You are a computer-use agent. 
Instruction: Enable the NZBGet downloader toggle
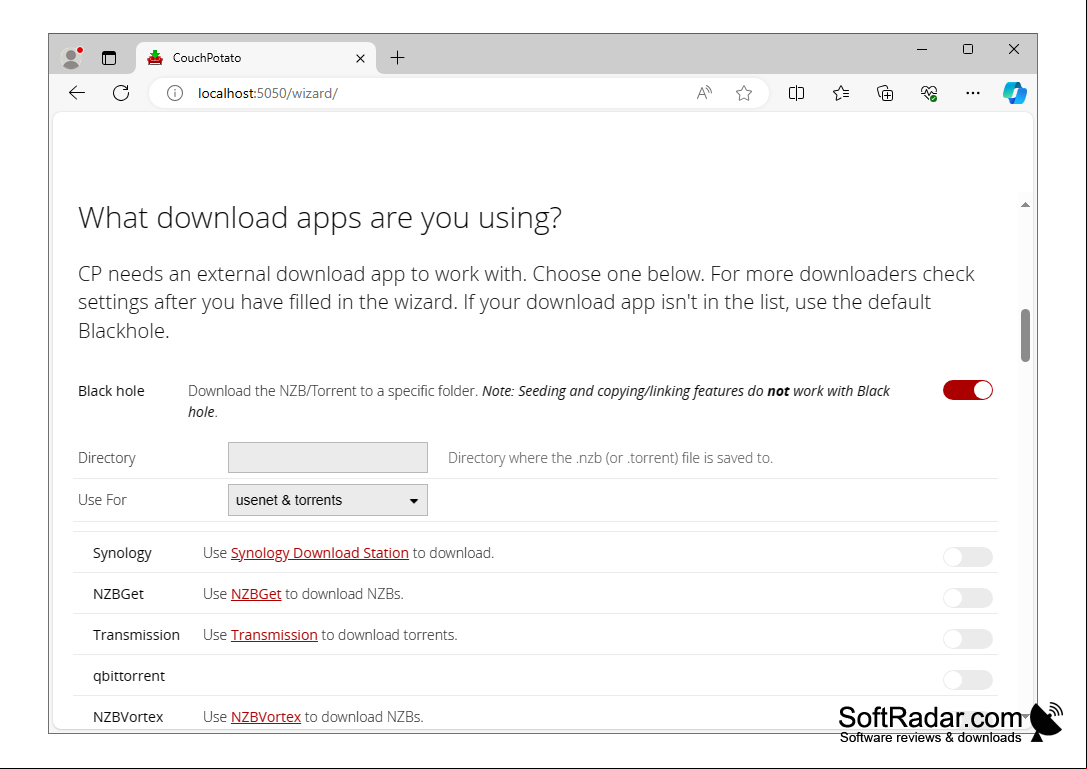coord(968,598)
